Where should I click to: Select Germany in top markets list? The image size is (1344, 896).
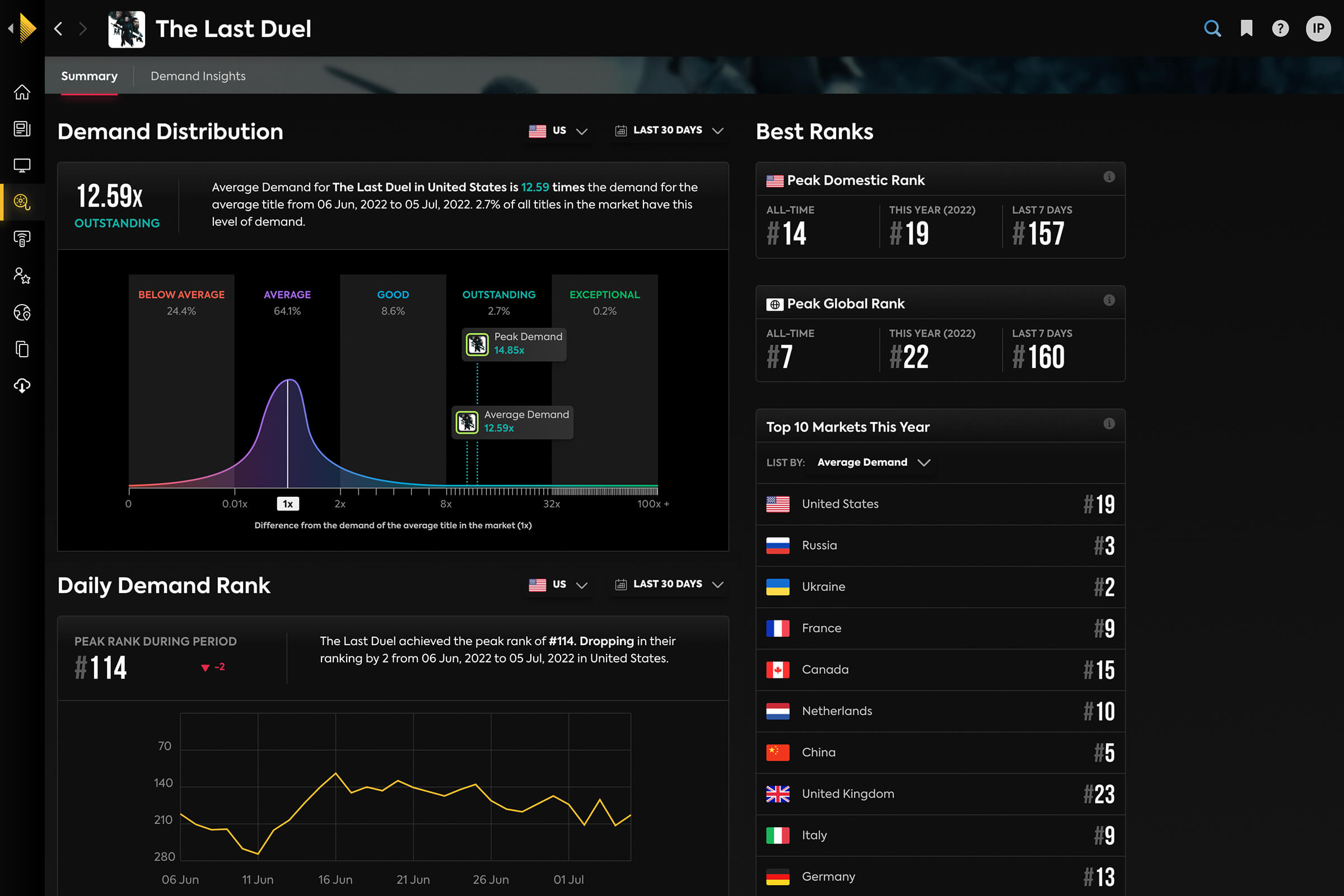tap(941, 876)
